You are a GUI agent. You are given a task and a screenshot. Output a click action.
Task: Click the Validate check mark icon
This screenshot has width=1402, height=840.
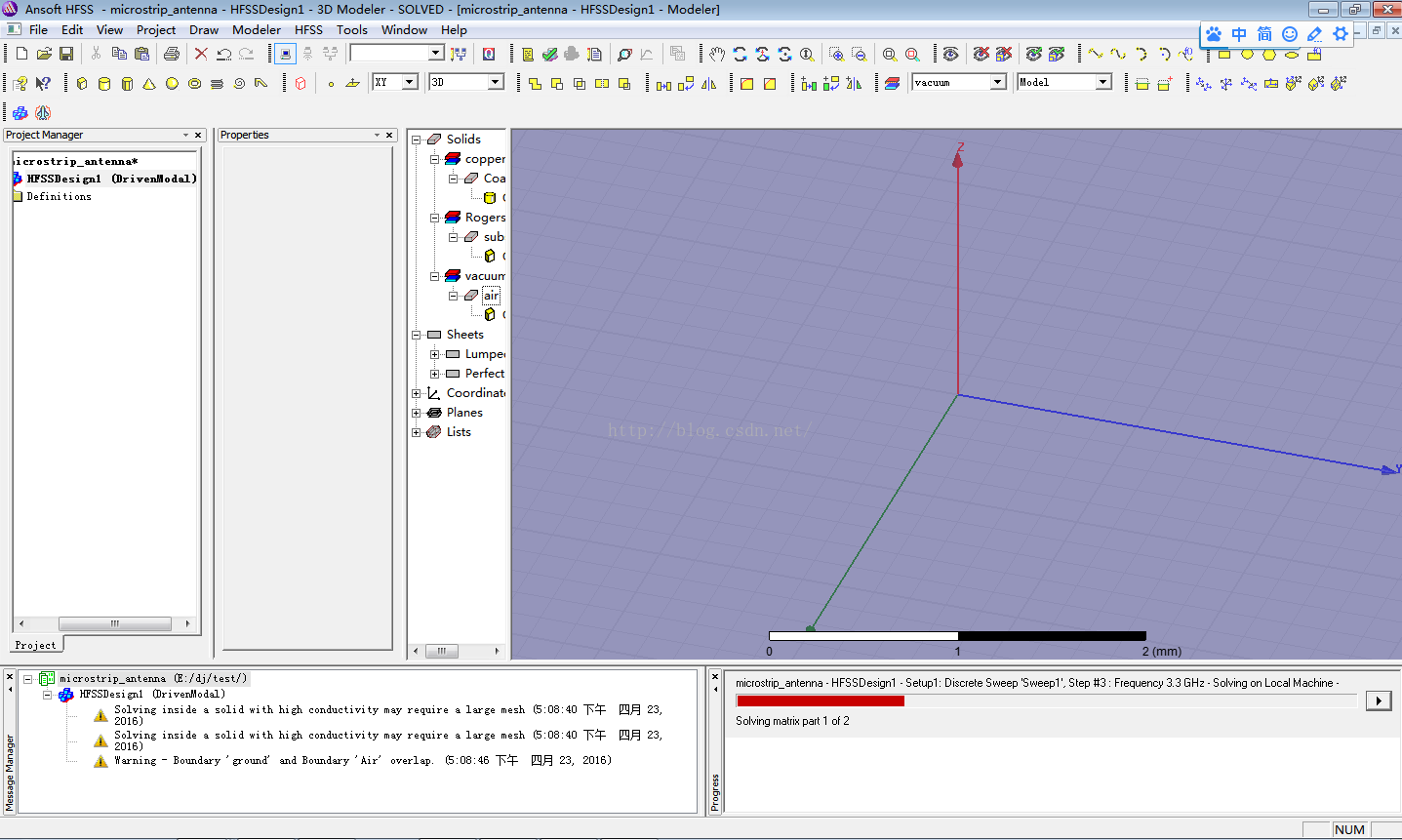549,54
